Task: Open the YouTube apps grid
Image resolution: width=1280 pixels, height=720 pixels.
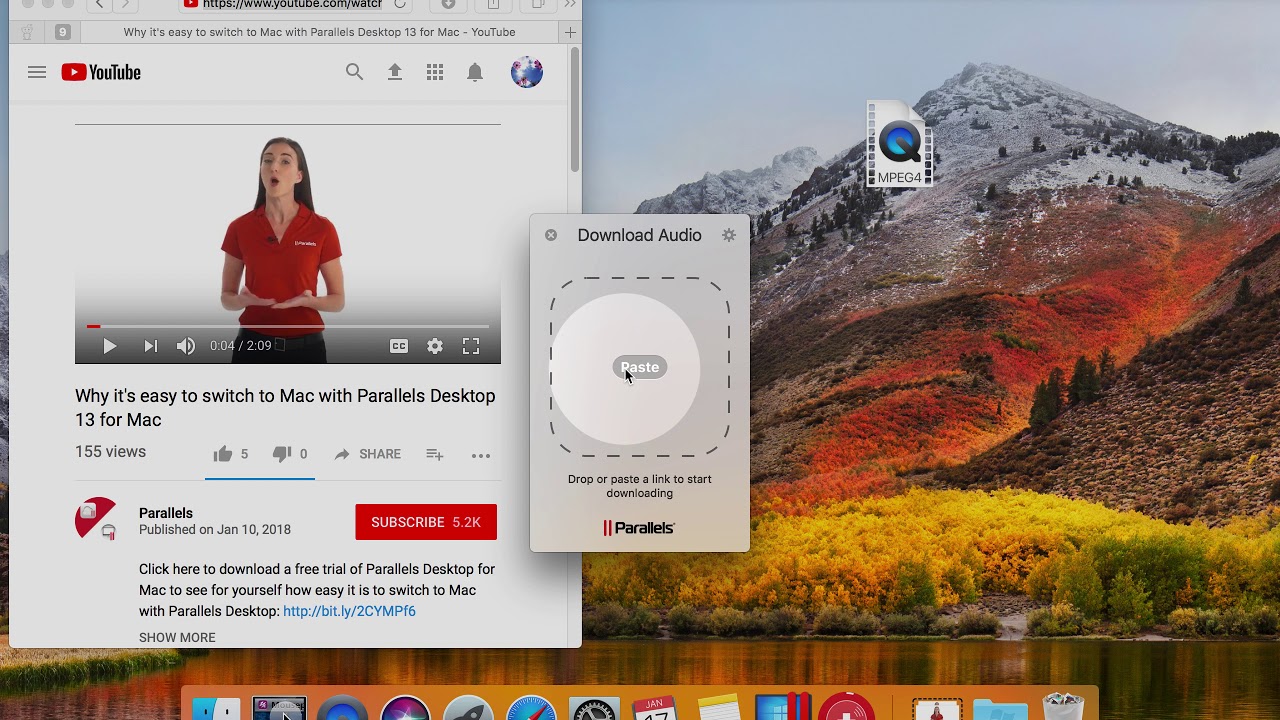Action: click(435, 72)
